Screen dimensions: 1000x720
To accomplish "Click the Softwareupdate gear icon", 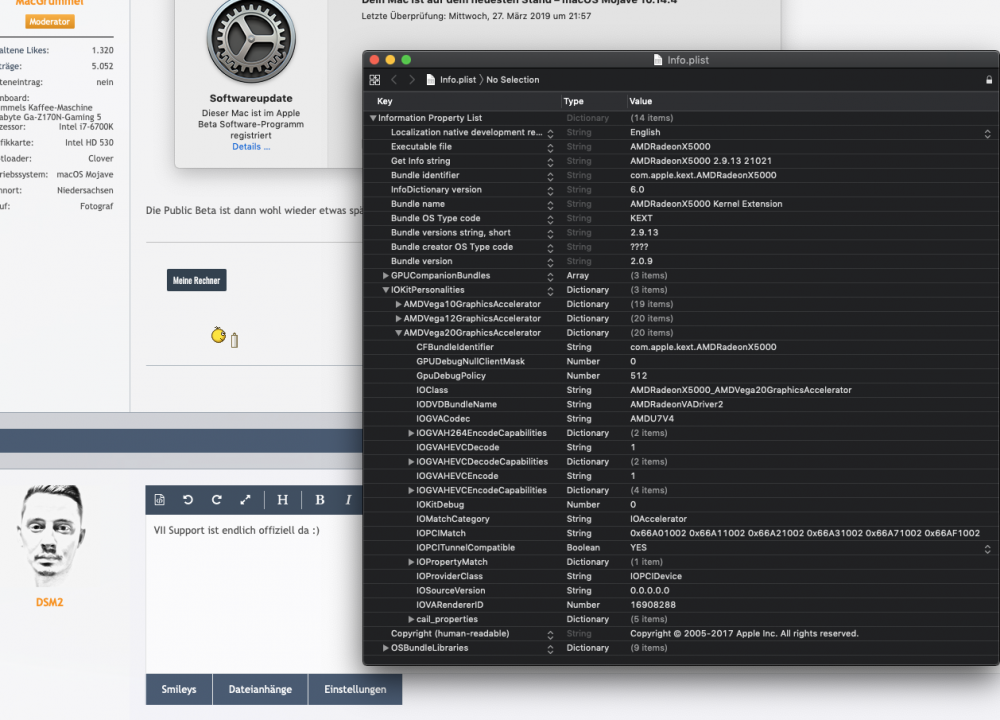I will tap(251, 41).
